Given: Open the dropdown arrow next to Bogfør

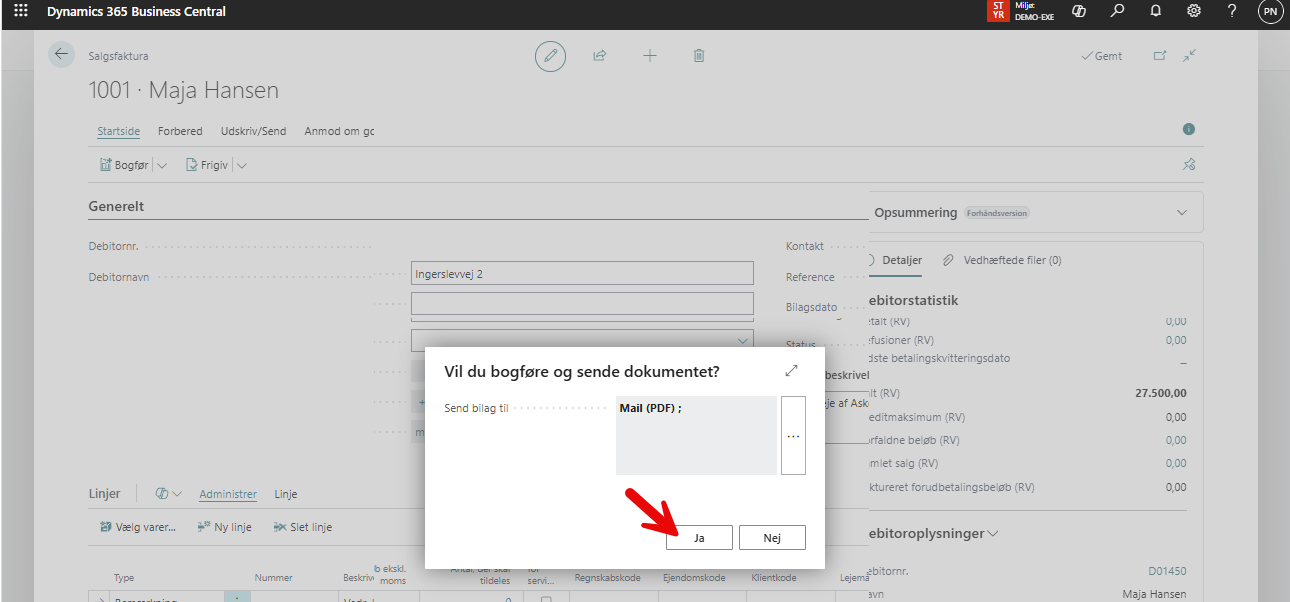Looking at the screenshot, I should 162,165.
